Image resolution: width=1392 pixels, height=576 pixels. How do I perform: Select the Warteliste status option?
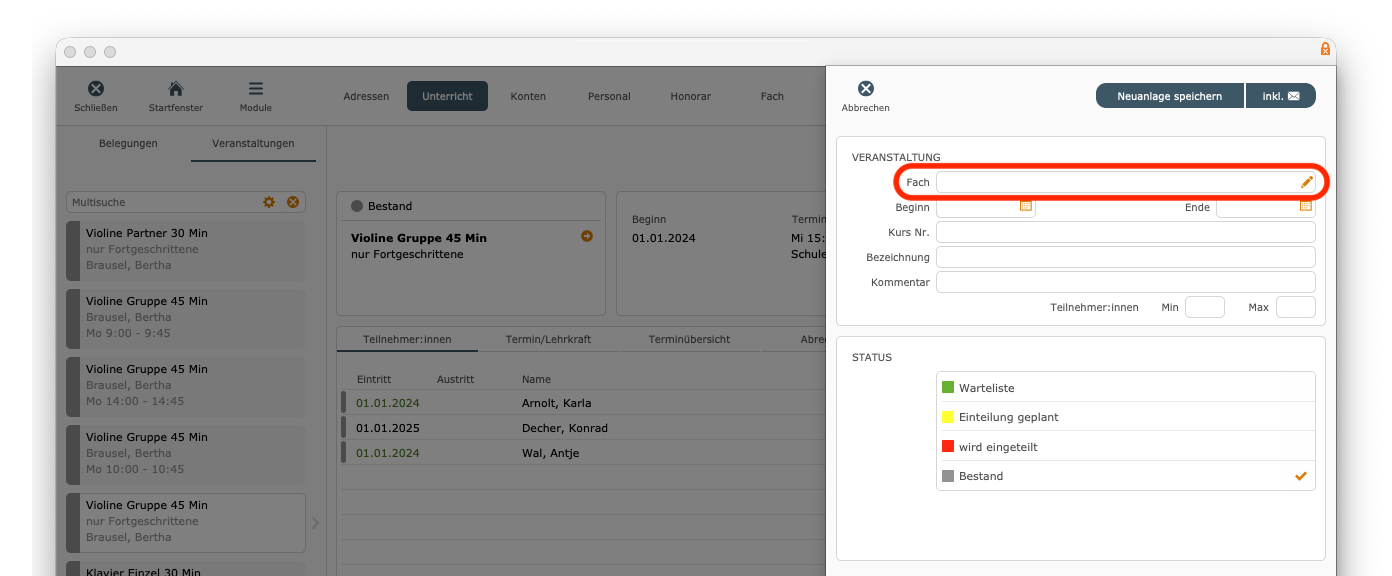1125,387
